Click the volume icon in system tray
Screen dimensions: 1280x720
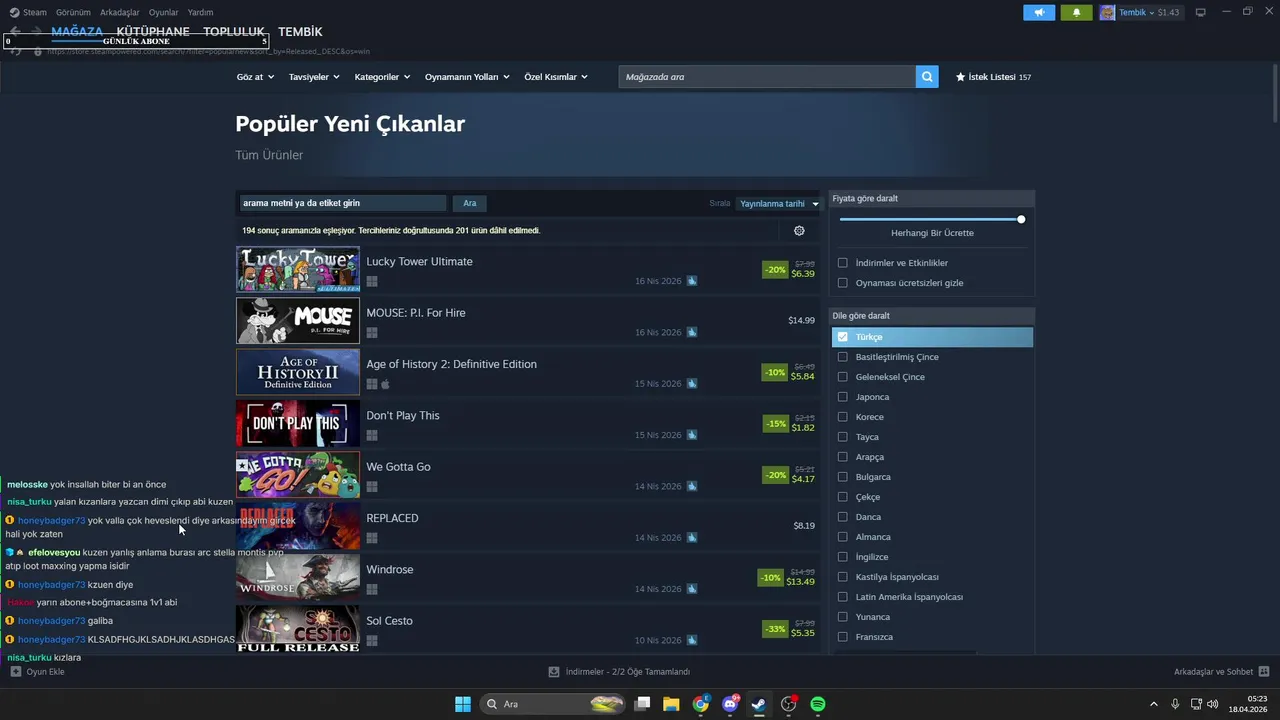[1212, 704]
